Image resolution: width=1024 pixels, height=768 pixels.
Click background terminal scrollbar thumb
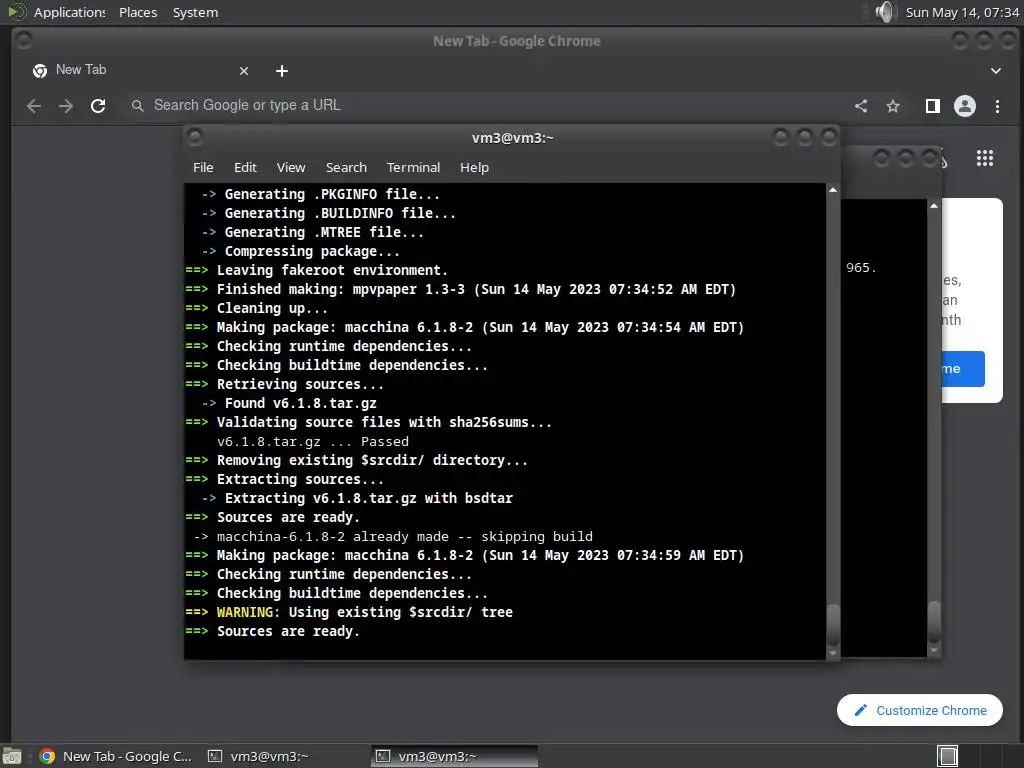point(934,622)
